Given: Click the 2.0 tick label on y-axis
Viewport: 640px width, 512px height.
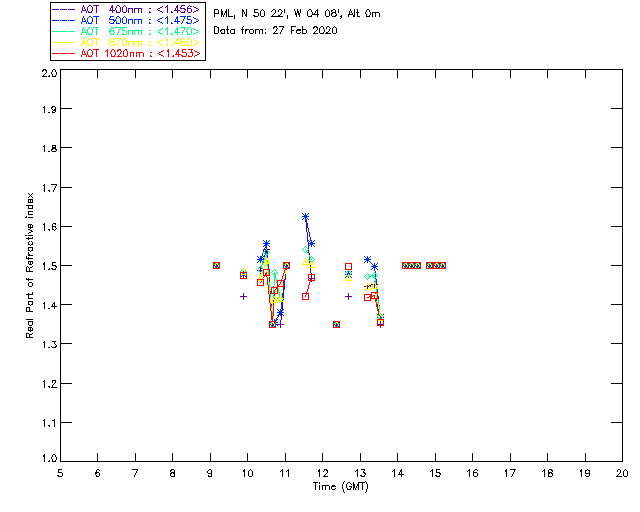Looking at the screenshot, I should pyautogui.click(x=49, y=73).
